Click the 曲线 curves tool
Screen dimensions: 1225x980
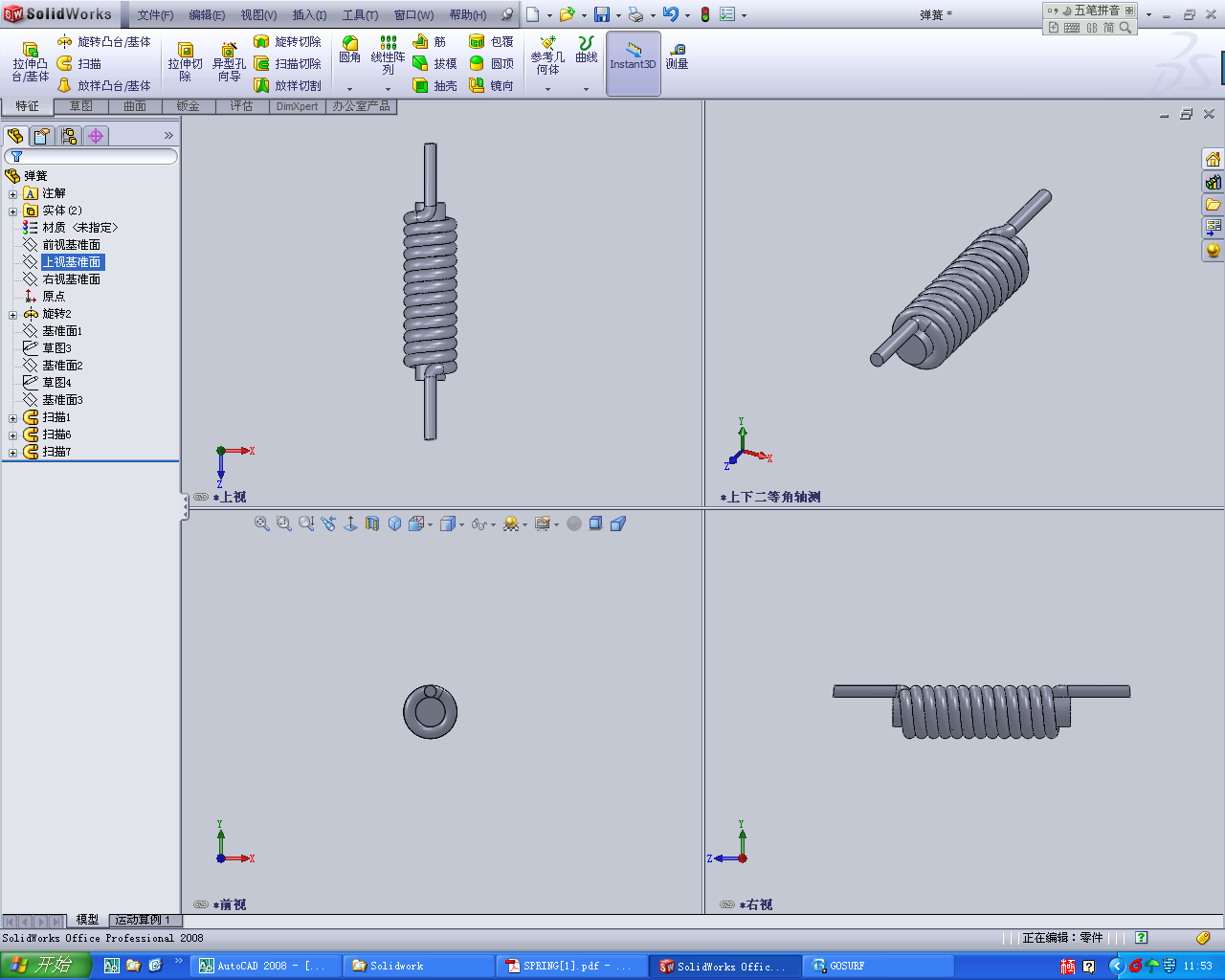tap(587, 50)
